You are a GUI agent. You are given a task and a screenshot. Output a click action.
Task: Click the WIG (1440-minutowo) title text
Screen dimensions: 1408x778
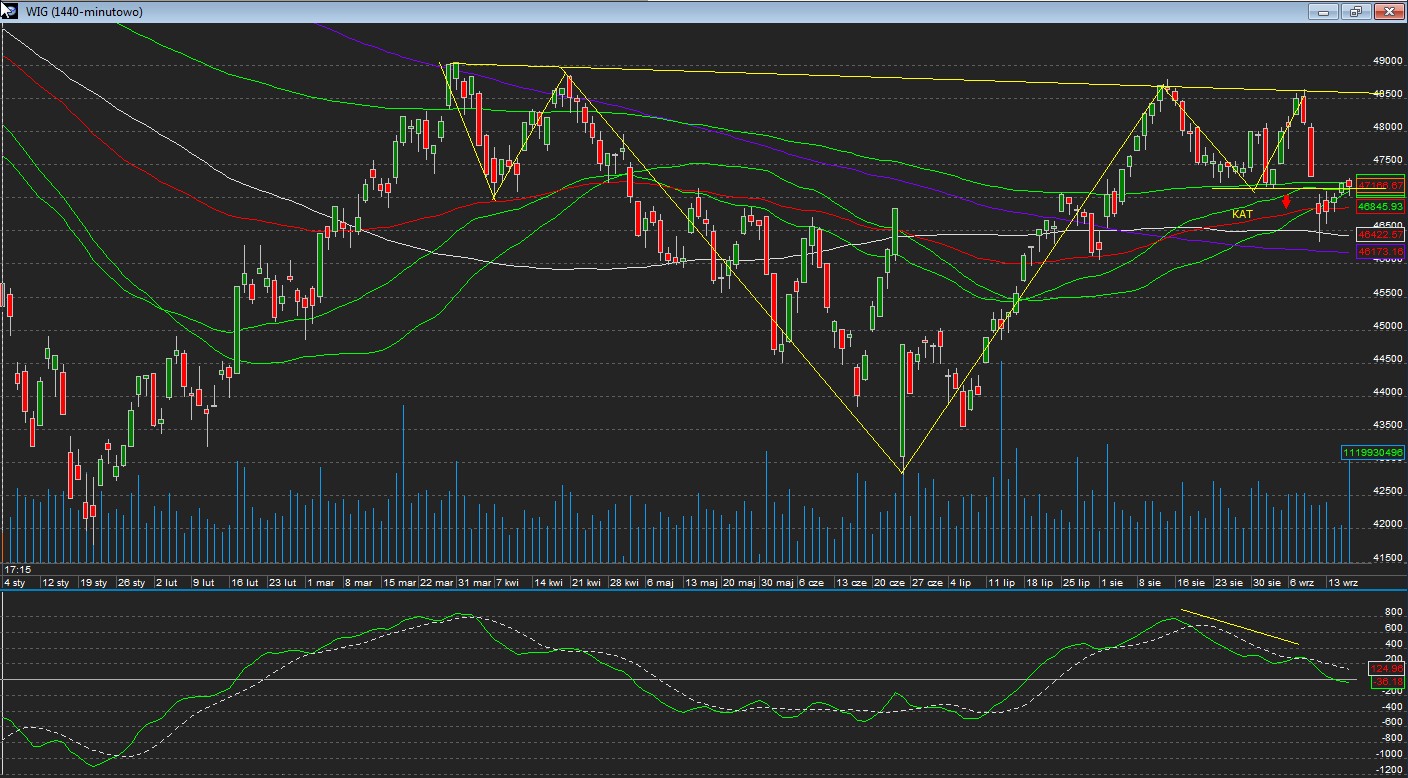pos(83,12)
